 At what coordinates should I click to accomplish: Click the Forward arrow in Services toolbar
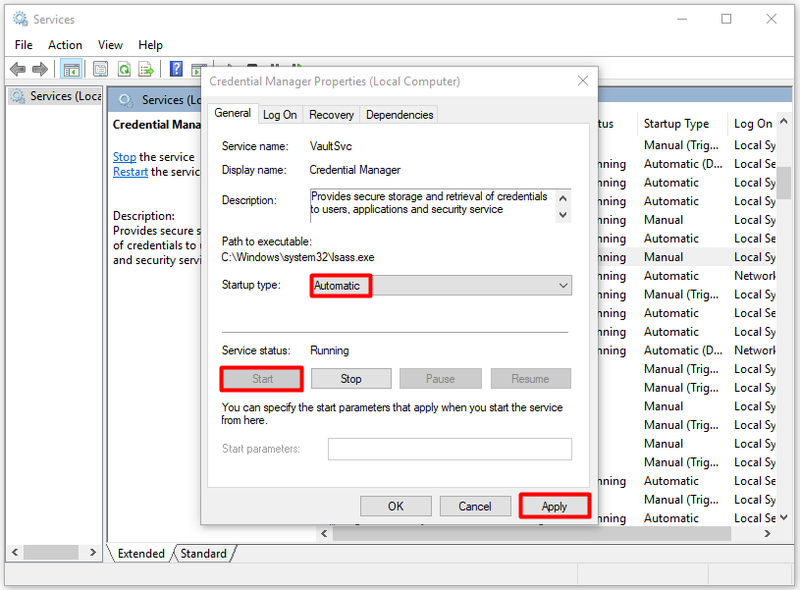click(x=40, y=69)
